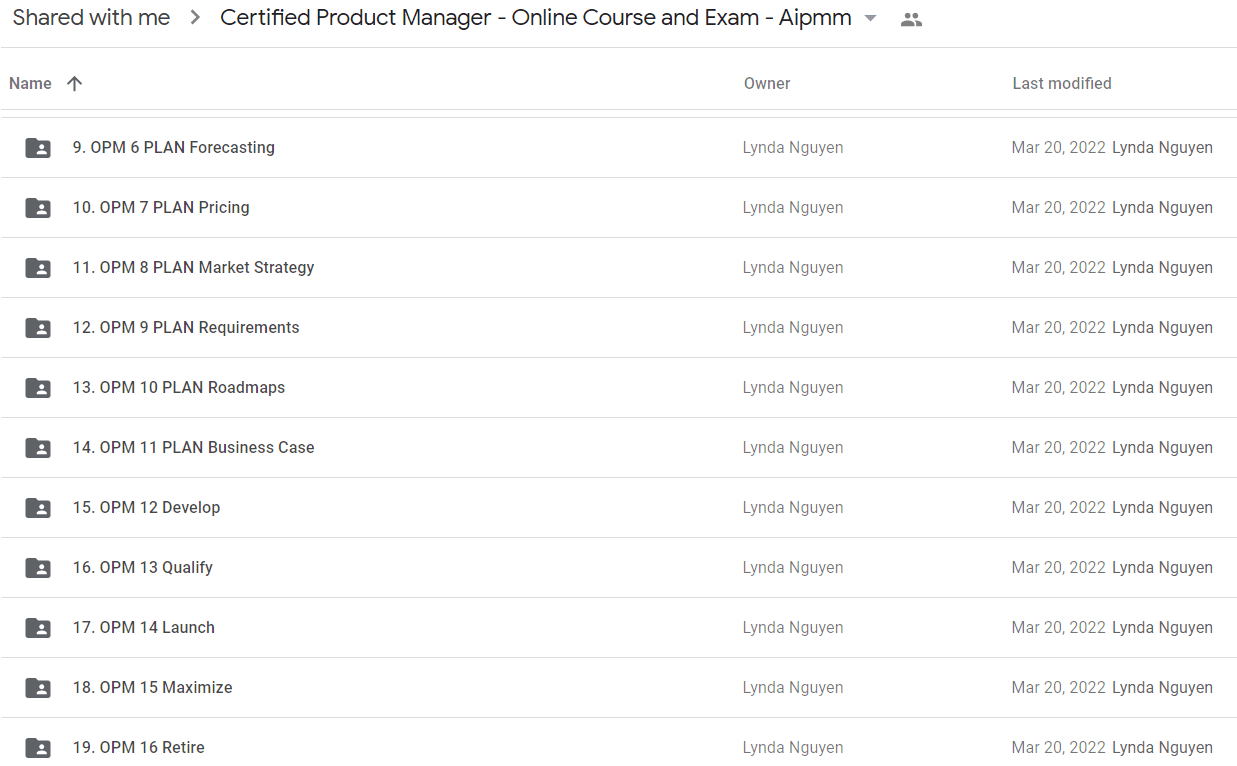The image size is (1237, 766).
Task: Click the Owner column header
Action: click(767, 84)
